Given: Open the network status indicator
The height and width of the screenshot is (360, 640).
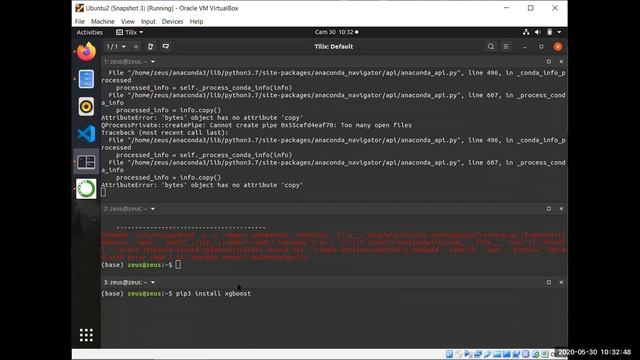Looking at the screenshot, I should coord(526,32).
